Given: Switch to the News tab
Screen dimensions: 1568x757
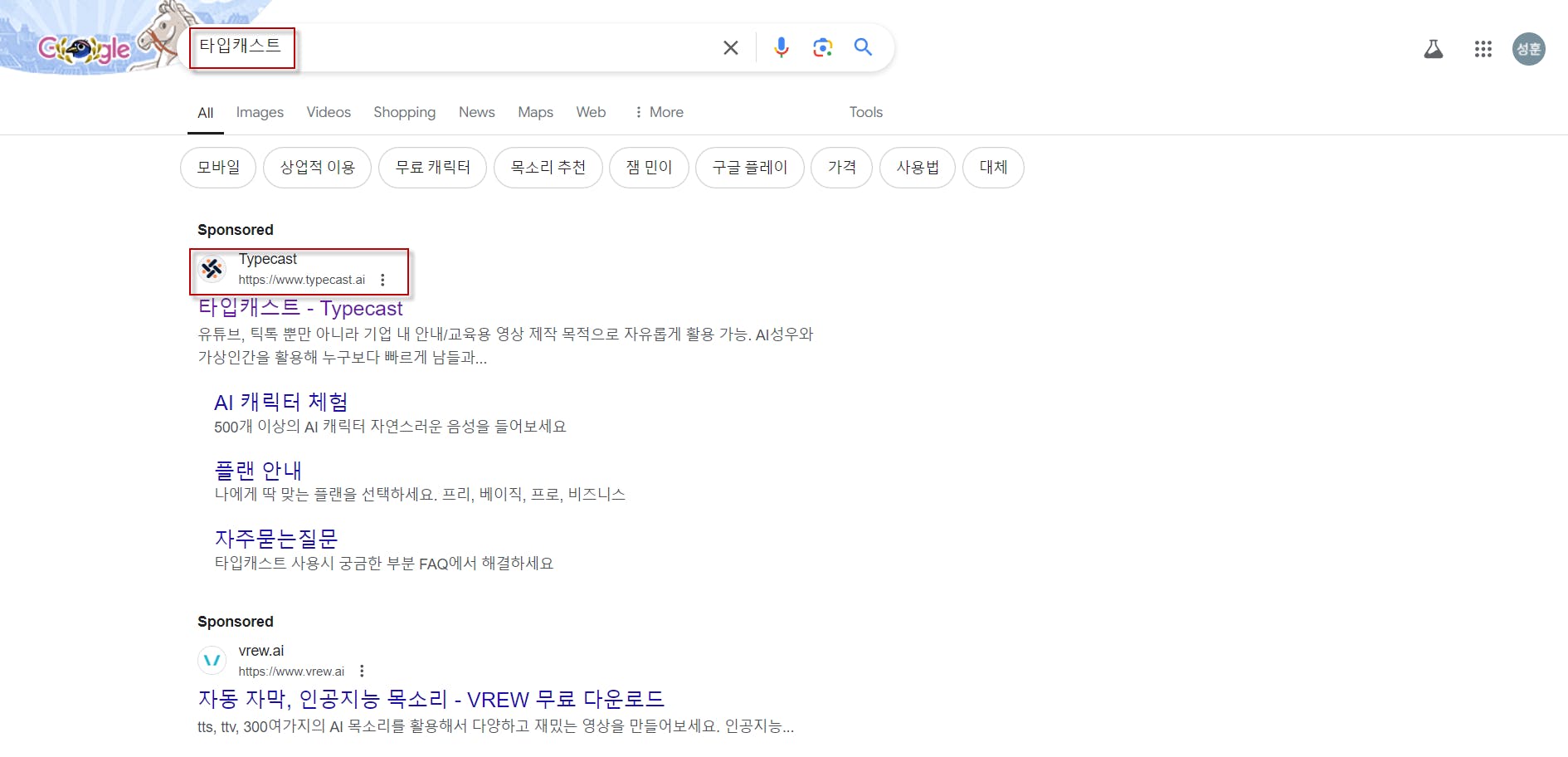Looking at the screenshot, I should 476,112.
